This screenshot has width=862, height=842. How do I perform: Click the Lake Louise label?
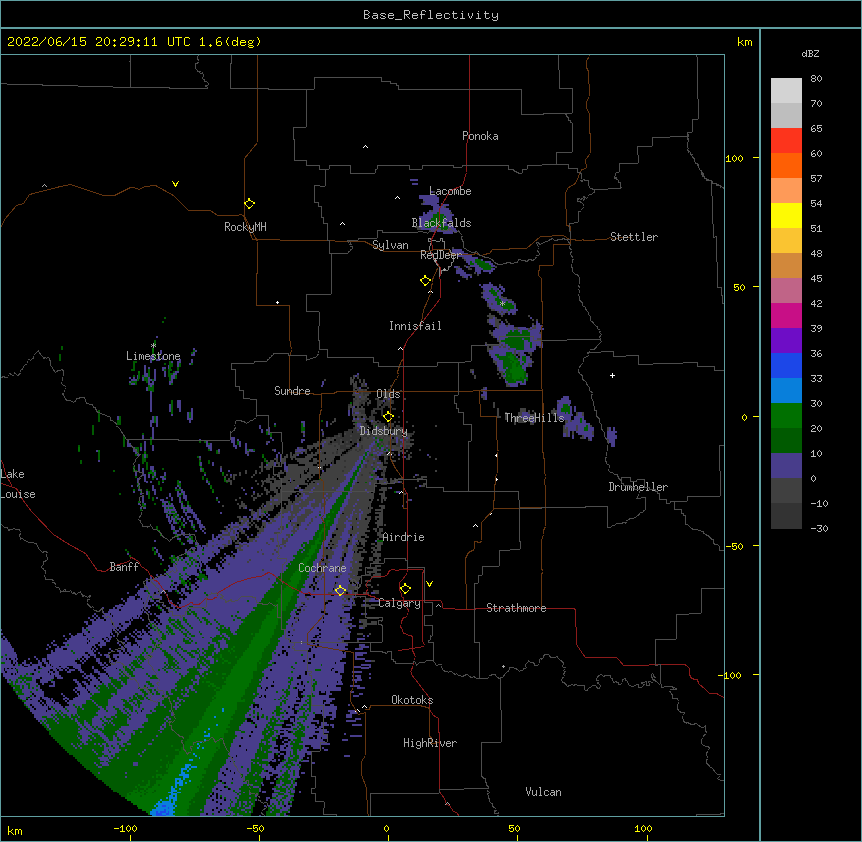point(18,484)
